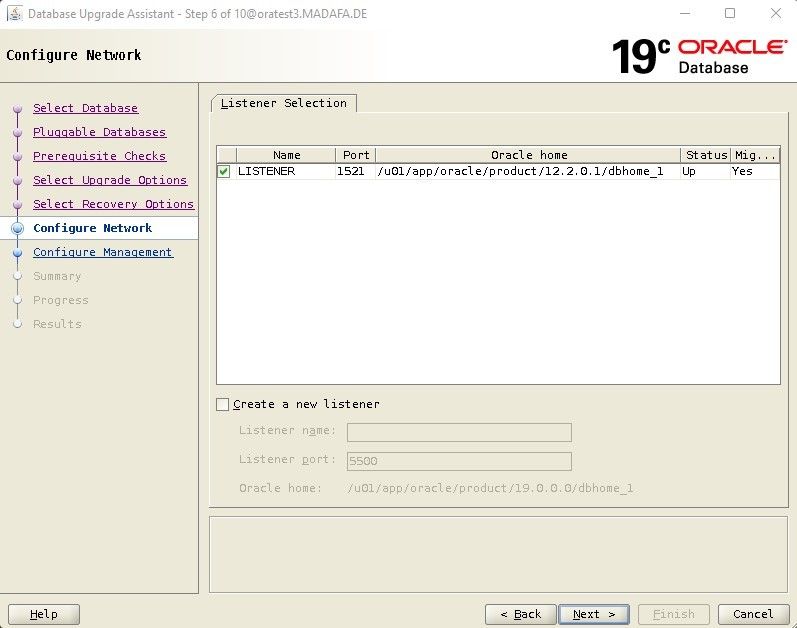Click the Status column header

click(706, 155)
